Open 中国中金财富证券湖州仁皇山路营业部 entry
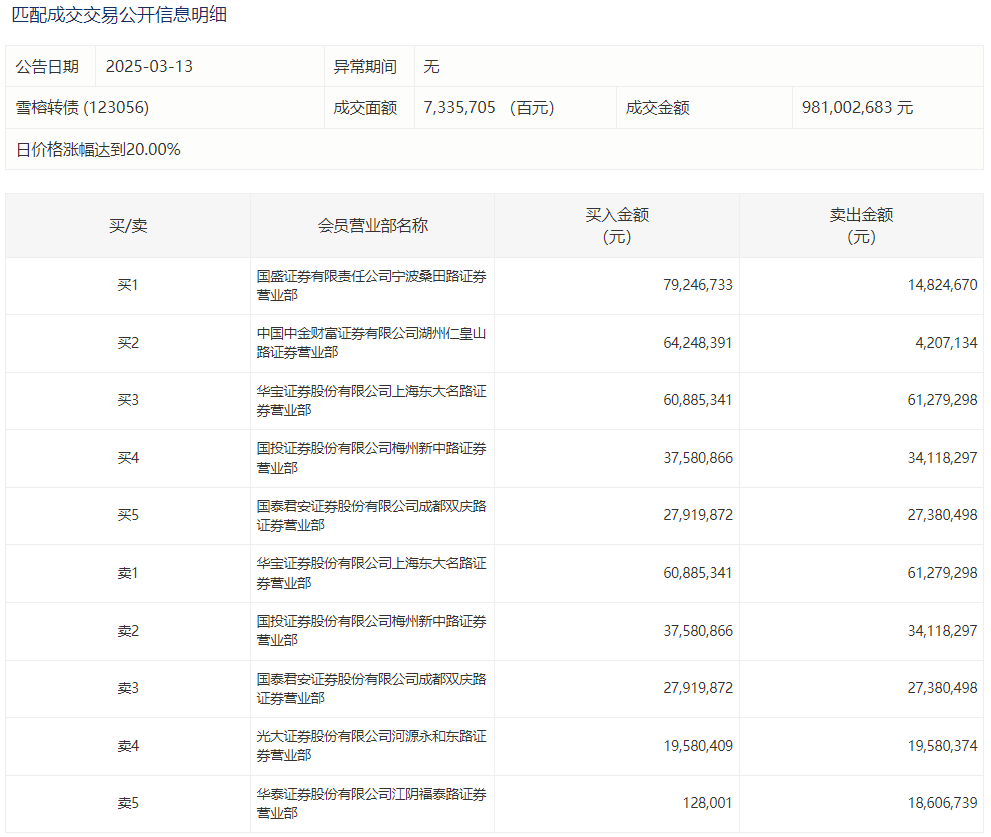This screenshot has width=991, height=837. [x=371, y=342]
